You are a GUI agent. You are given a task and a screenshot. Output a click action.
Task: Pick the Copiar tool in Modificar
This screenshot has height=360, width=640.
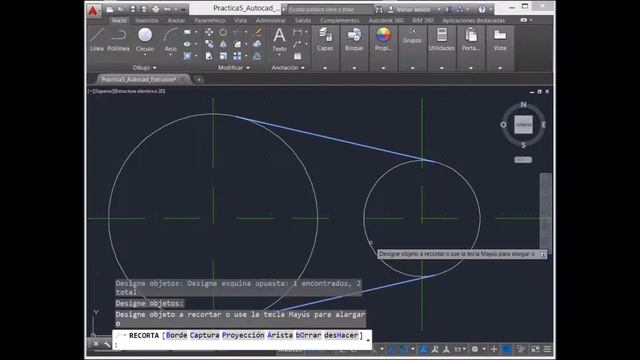[209, 44]
